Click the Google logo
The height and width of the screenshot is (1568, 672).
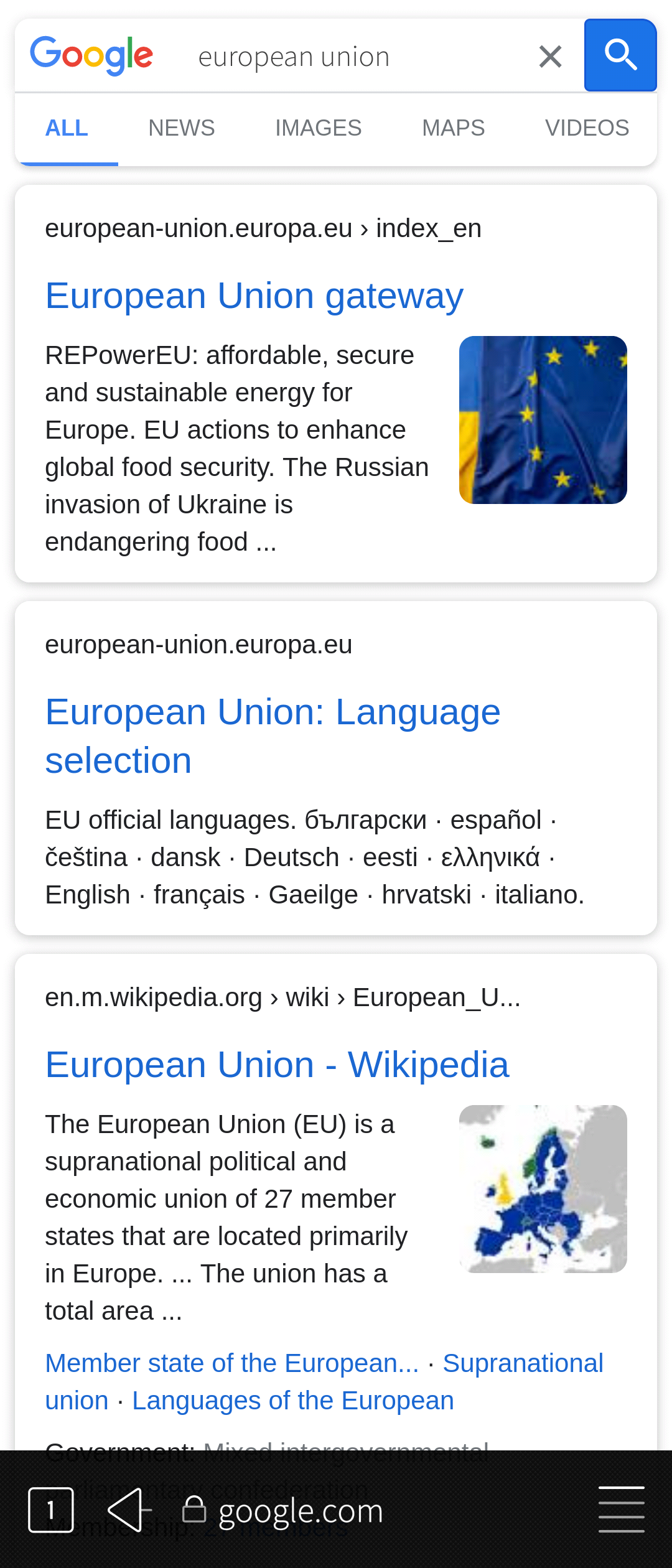(91, 55)
